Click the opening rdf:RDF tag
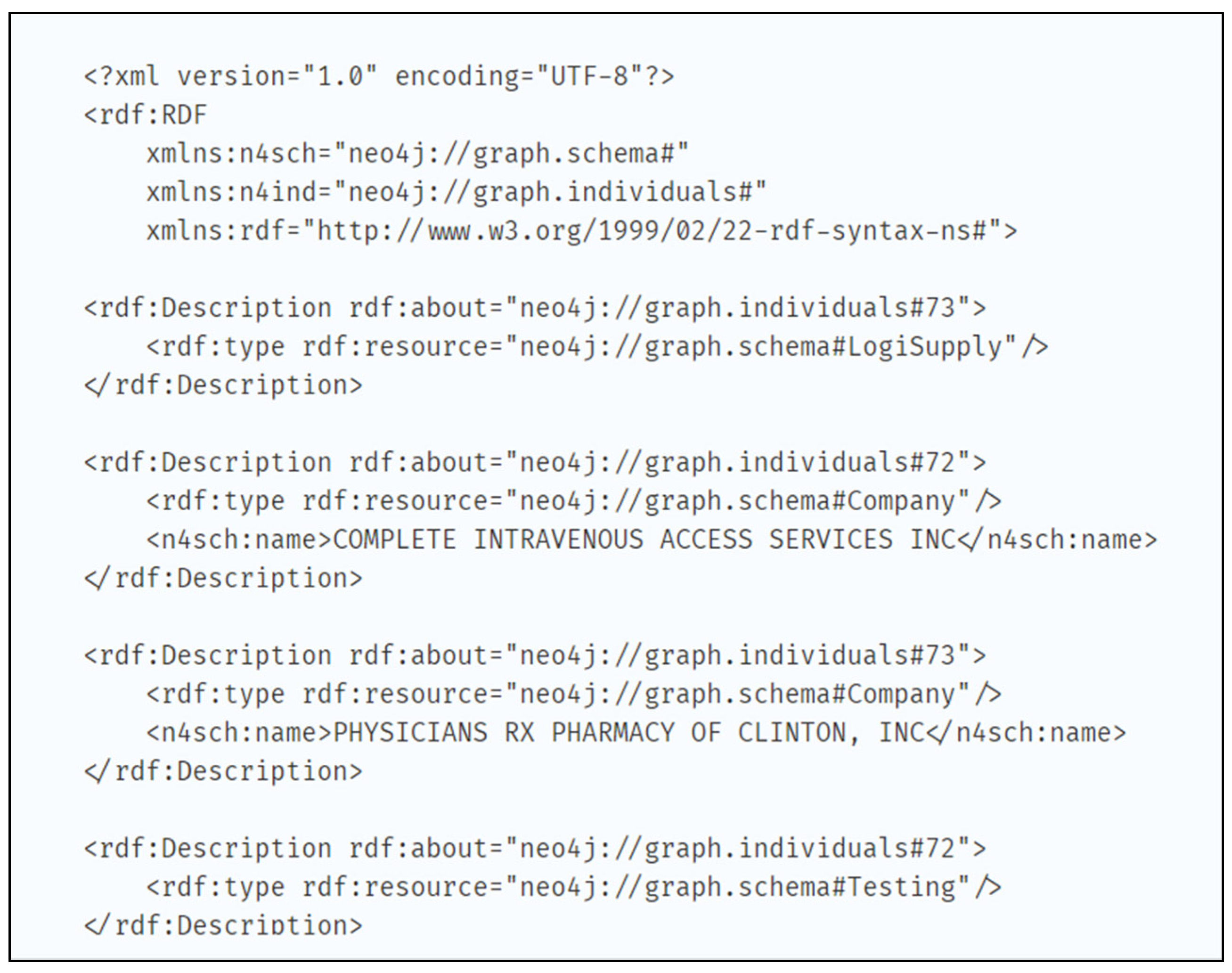 coord(146,115)
